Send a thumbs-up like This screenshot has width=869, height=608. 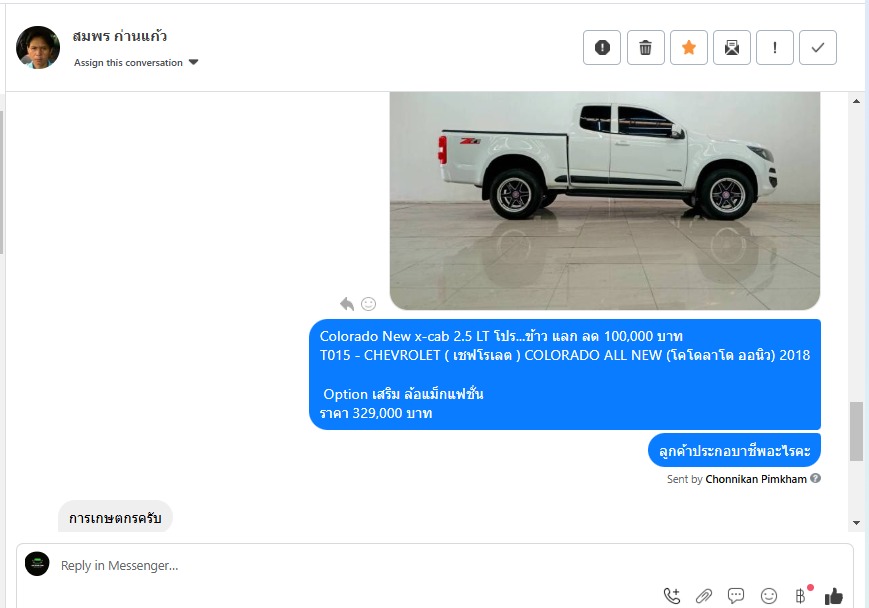click(x=834, y=596)
